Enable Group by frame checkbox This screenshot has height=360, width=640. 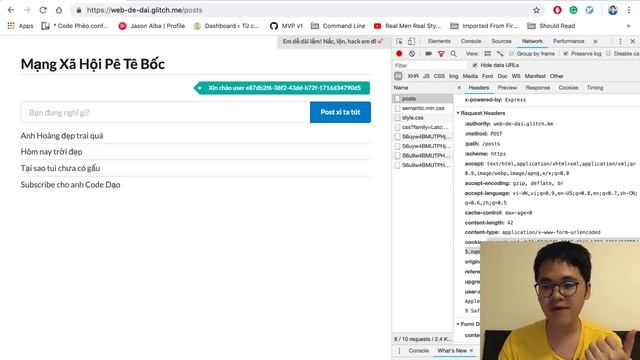click(x=511, y=53)
